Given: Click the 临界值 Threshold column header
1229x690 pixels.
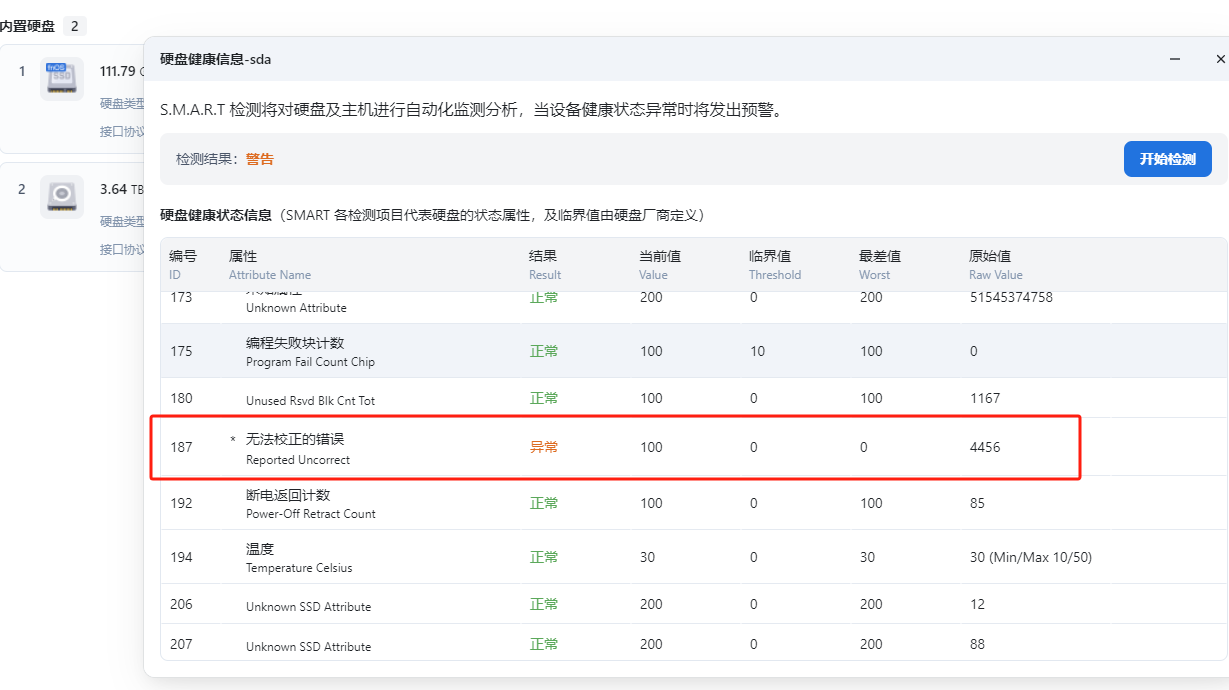Looking at the screenshot, I should click(x=775, y=265).
